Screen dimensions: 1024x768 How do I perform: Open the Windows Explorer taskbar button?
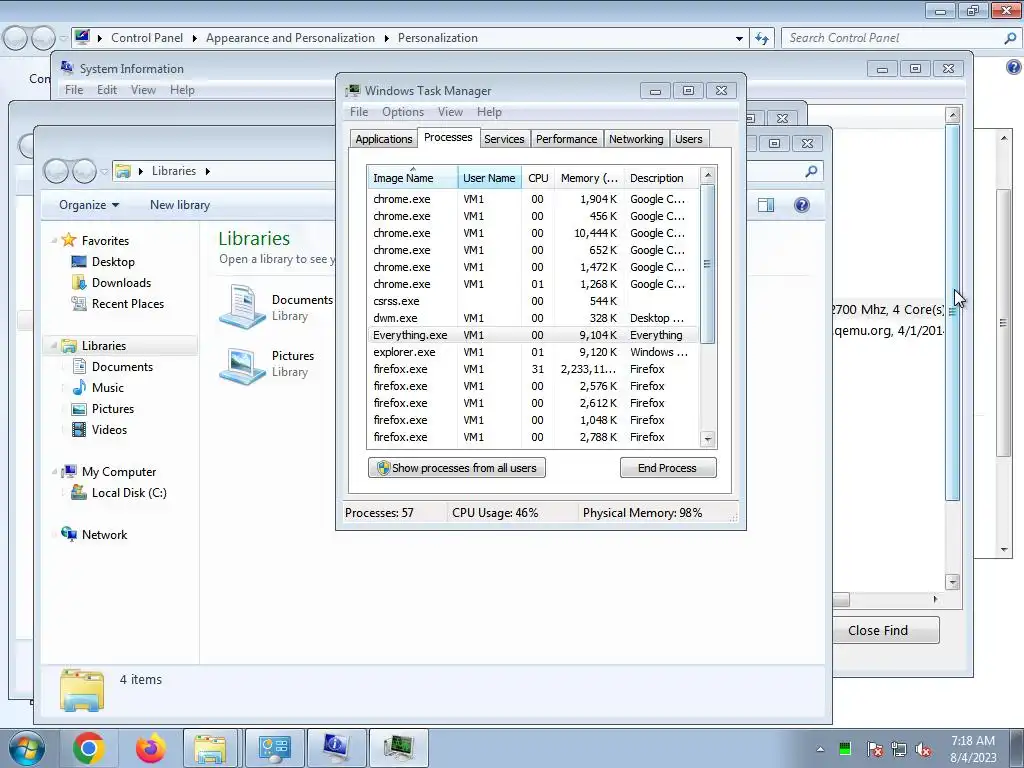(210, 748)
